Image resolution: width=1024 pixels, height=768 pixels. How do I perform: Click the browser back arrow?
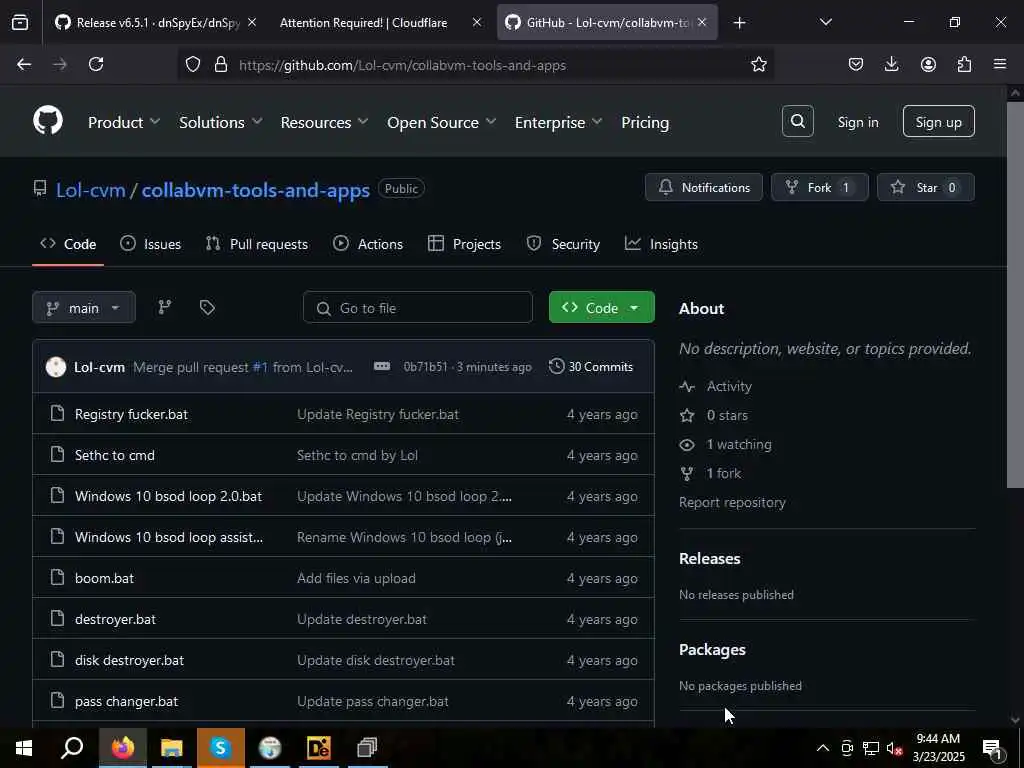[24, 64]
